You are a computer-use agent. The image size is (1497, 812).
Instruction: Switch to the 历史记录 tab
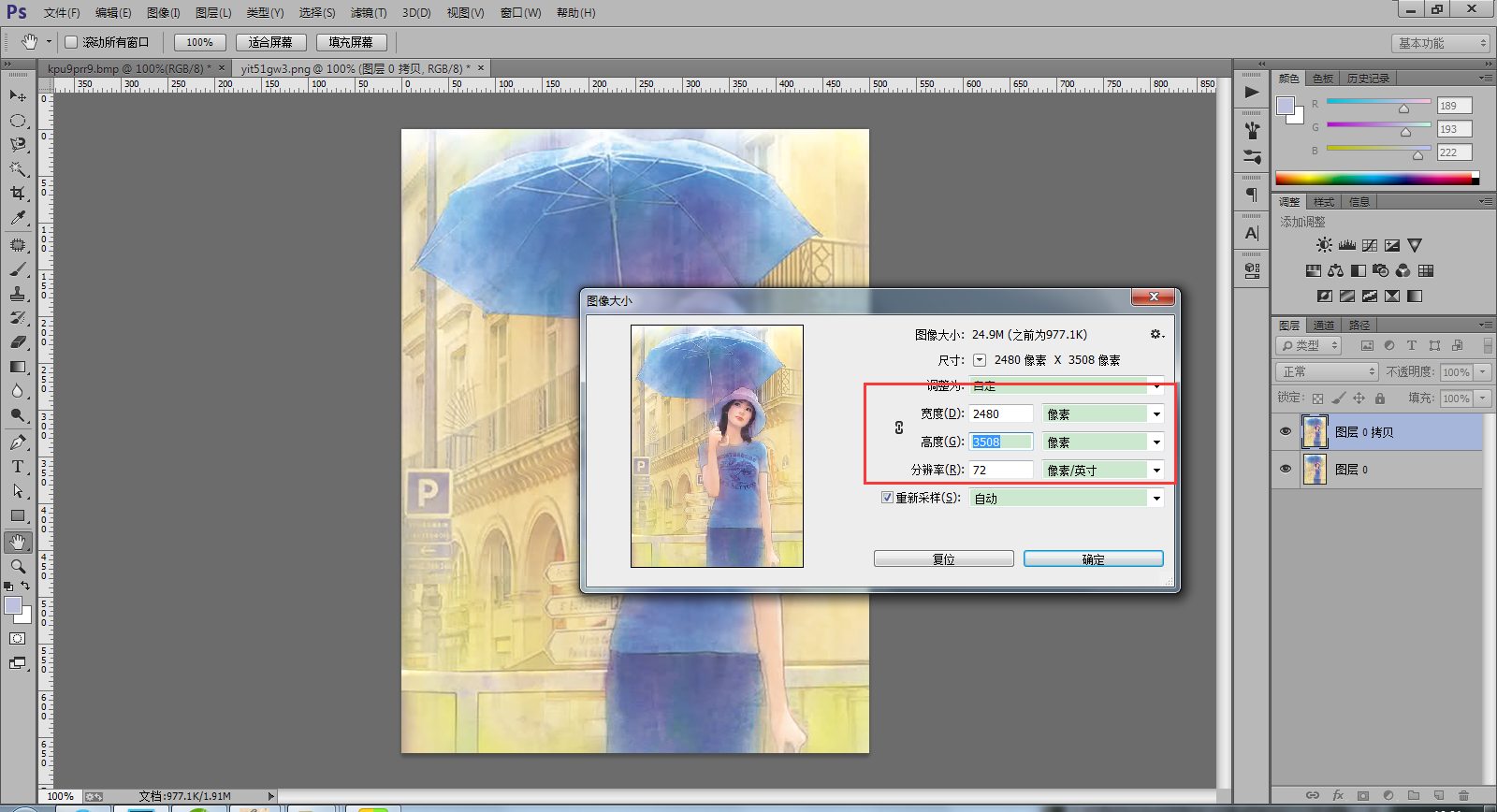[x=1368, y=79]
